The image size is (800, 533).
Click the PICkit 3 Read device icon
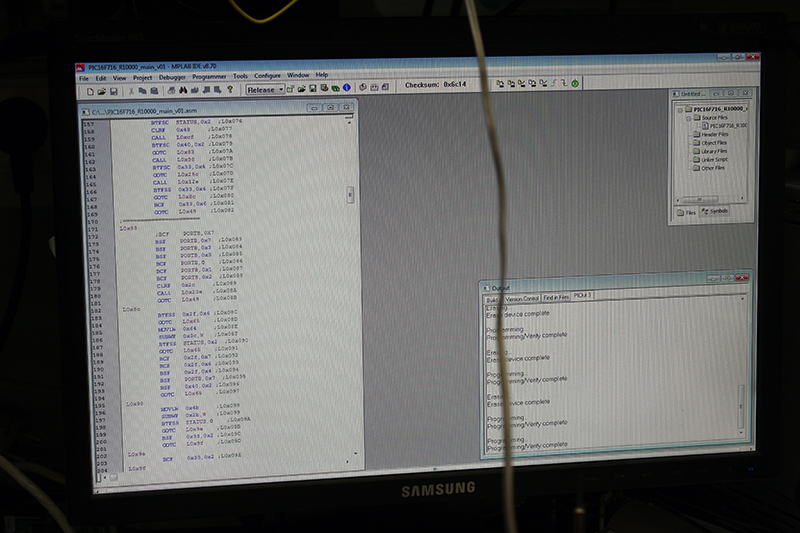click(511, 84)
